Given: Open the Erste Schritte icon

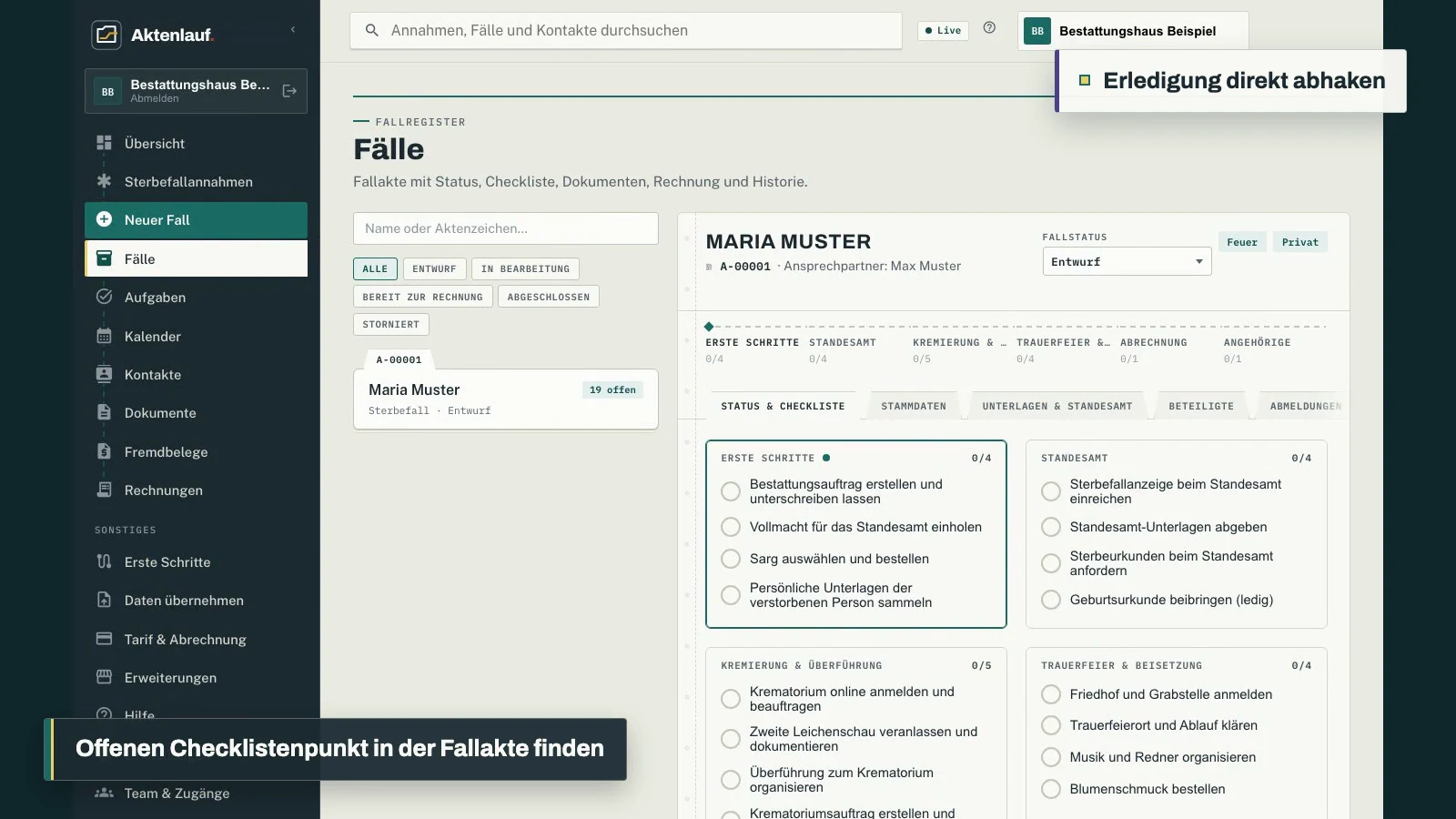Looking at the screenshot, I should 105,561.
